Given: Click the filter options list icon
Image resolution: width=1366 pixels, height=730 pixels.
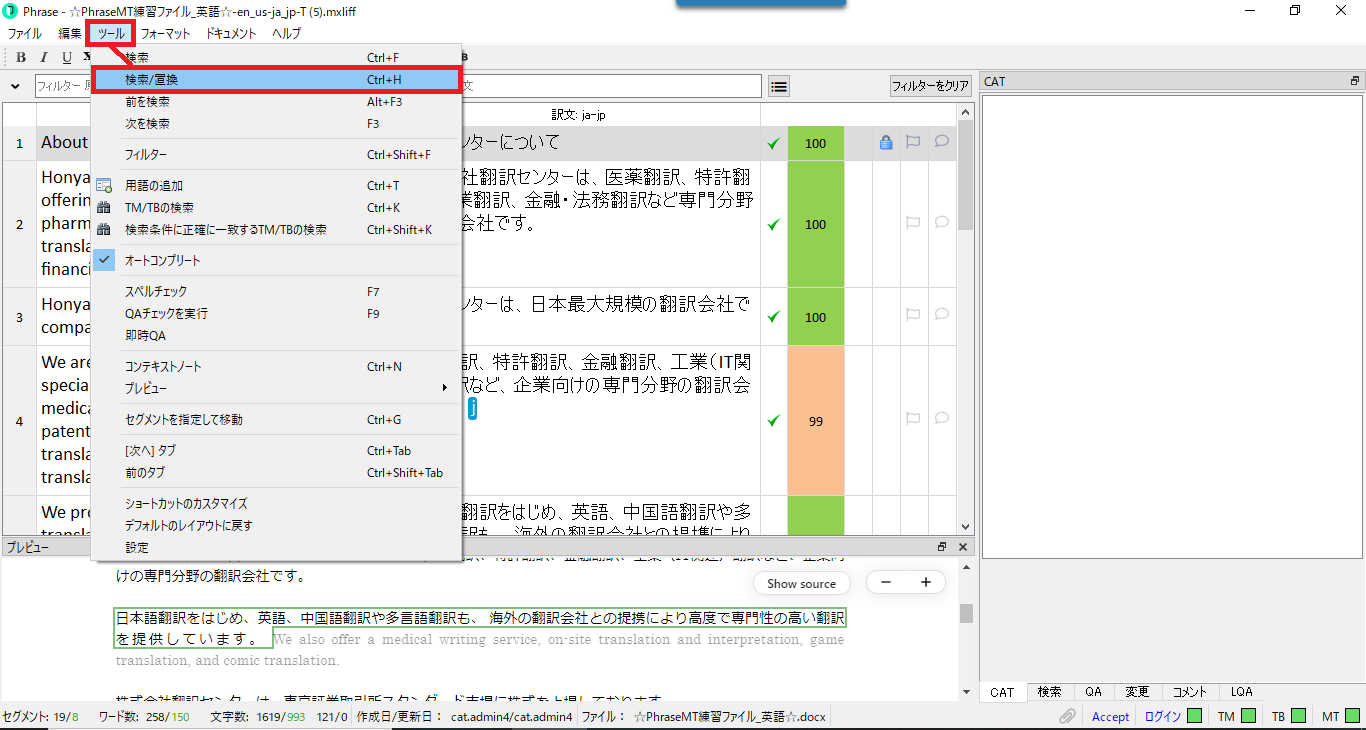Looking at the screenshot, I should click(779, 87).
